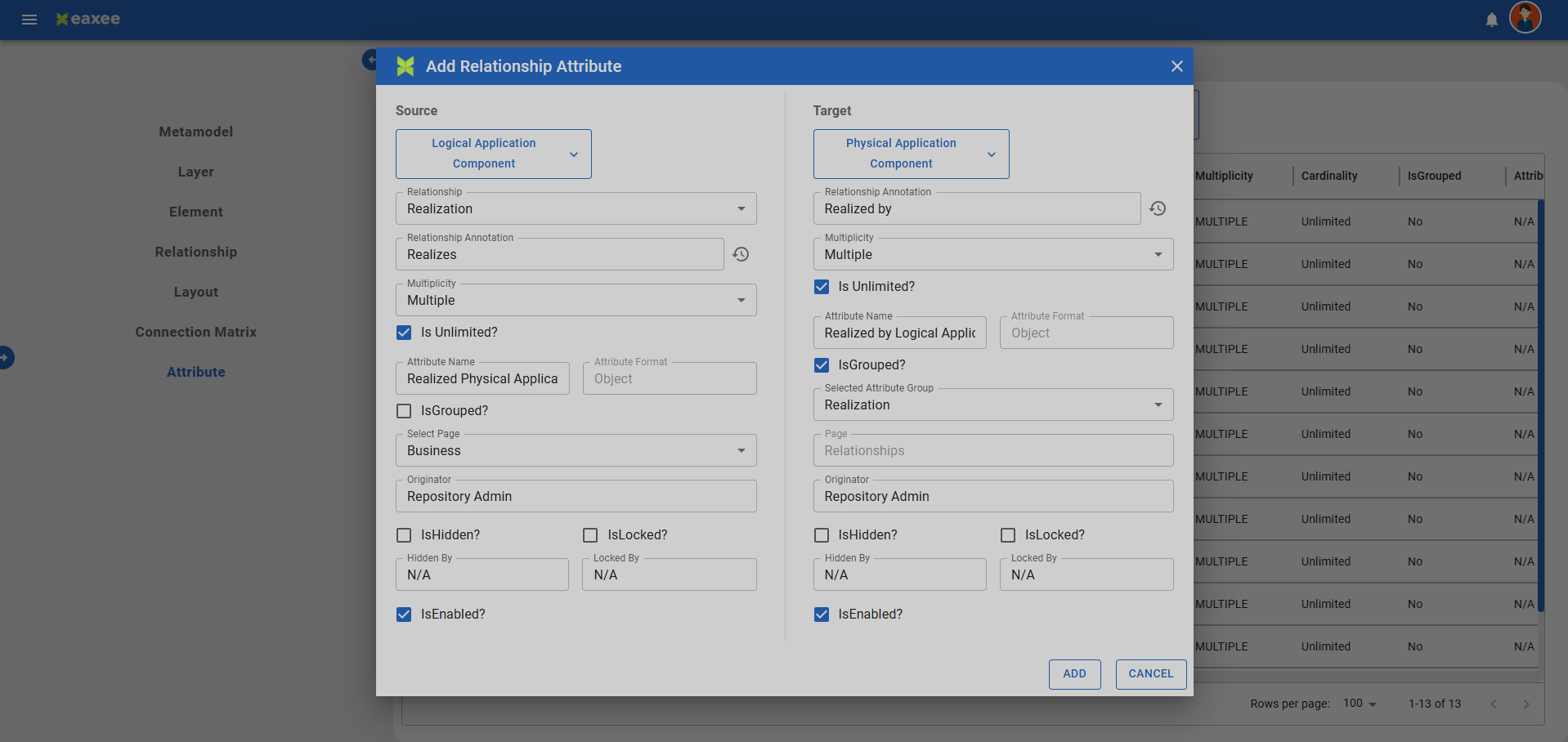1568x742 pixels.
Task: Open user profile avatar
Action: [x=1525, y=17]
